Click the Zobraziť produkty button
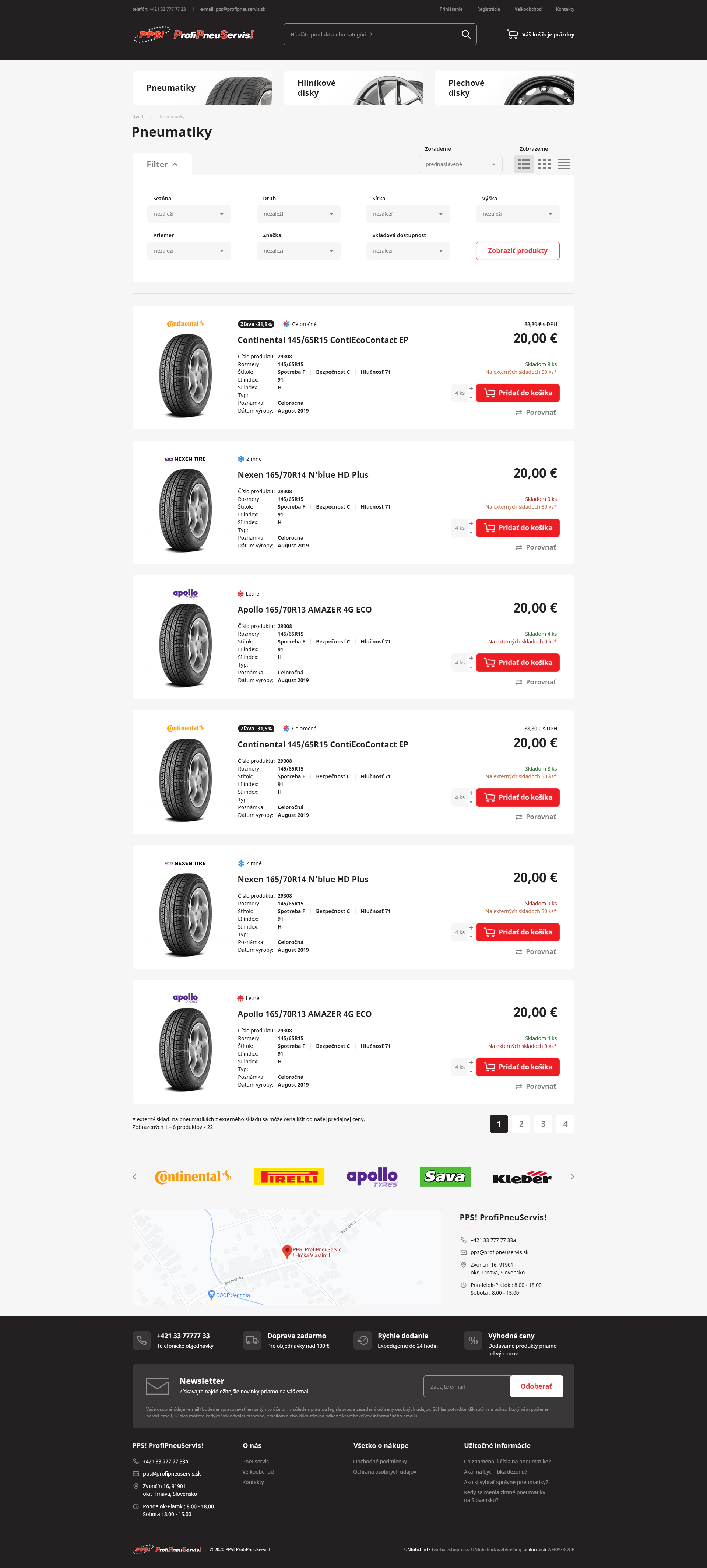This screenshot has width=707, height=1568. pyautogui.click(x=517, y=251)
